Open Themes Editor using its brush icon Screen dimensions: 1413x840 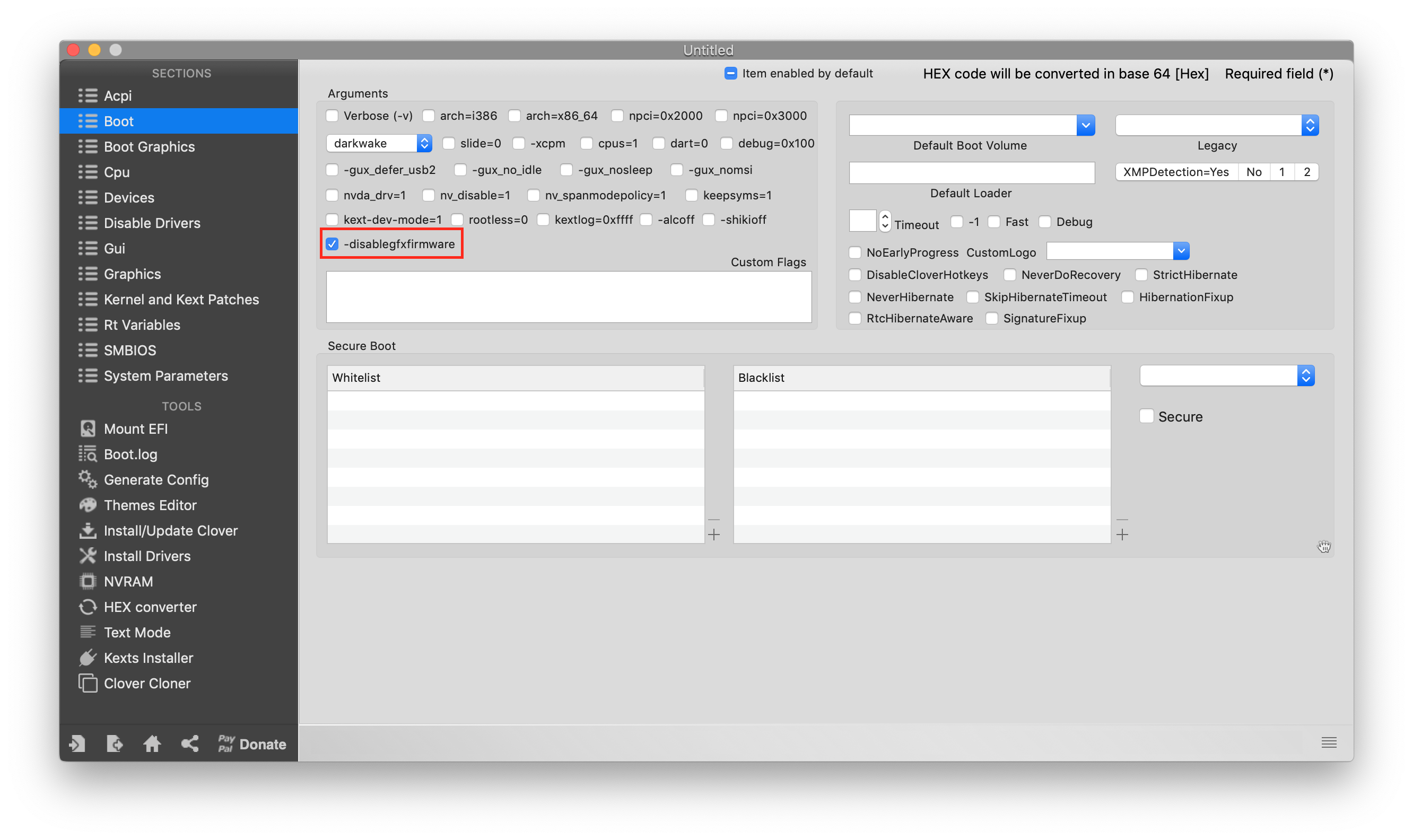click(88, 505)
